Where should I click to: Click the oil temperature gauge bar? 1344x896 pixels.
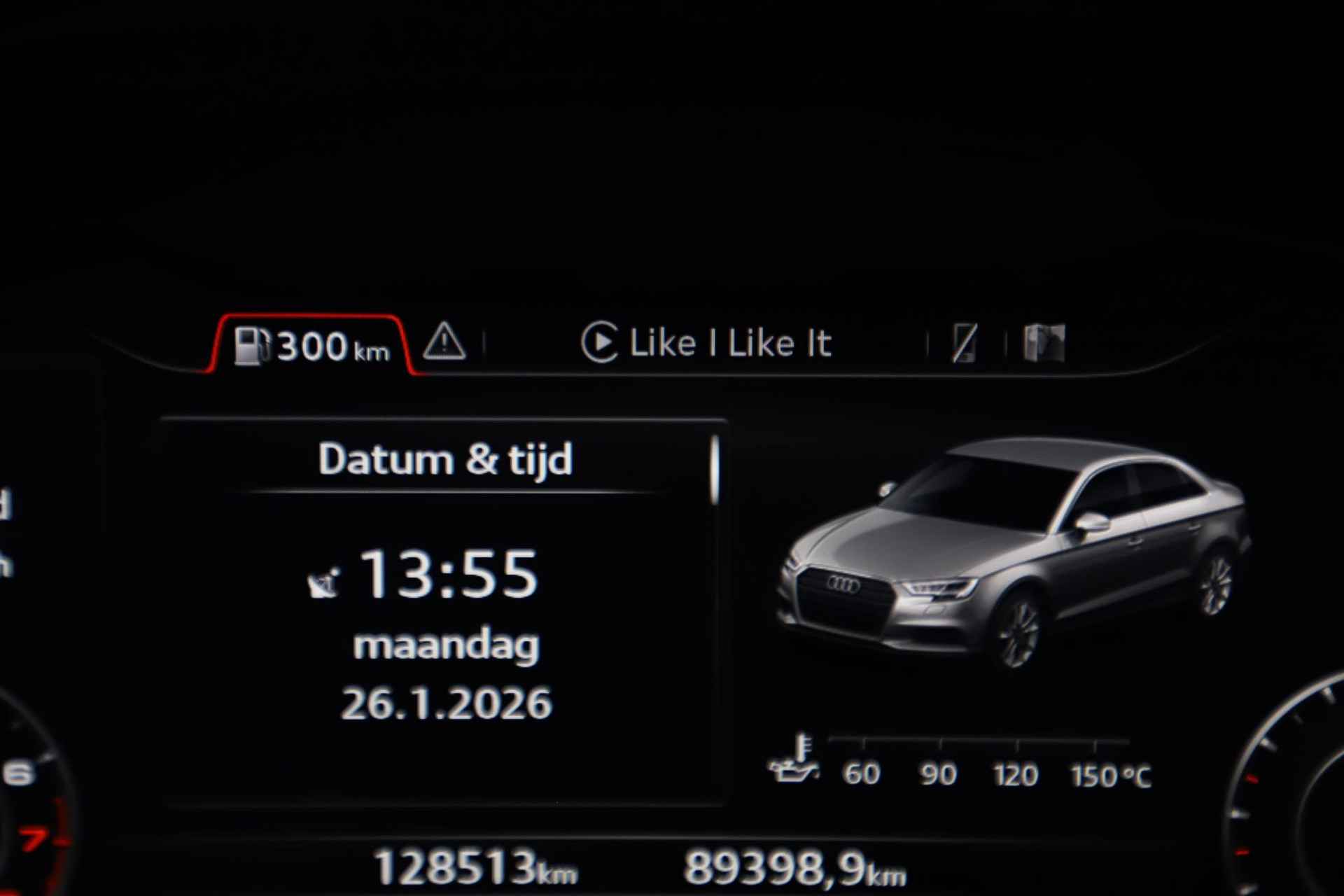pos(979,741)
